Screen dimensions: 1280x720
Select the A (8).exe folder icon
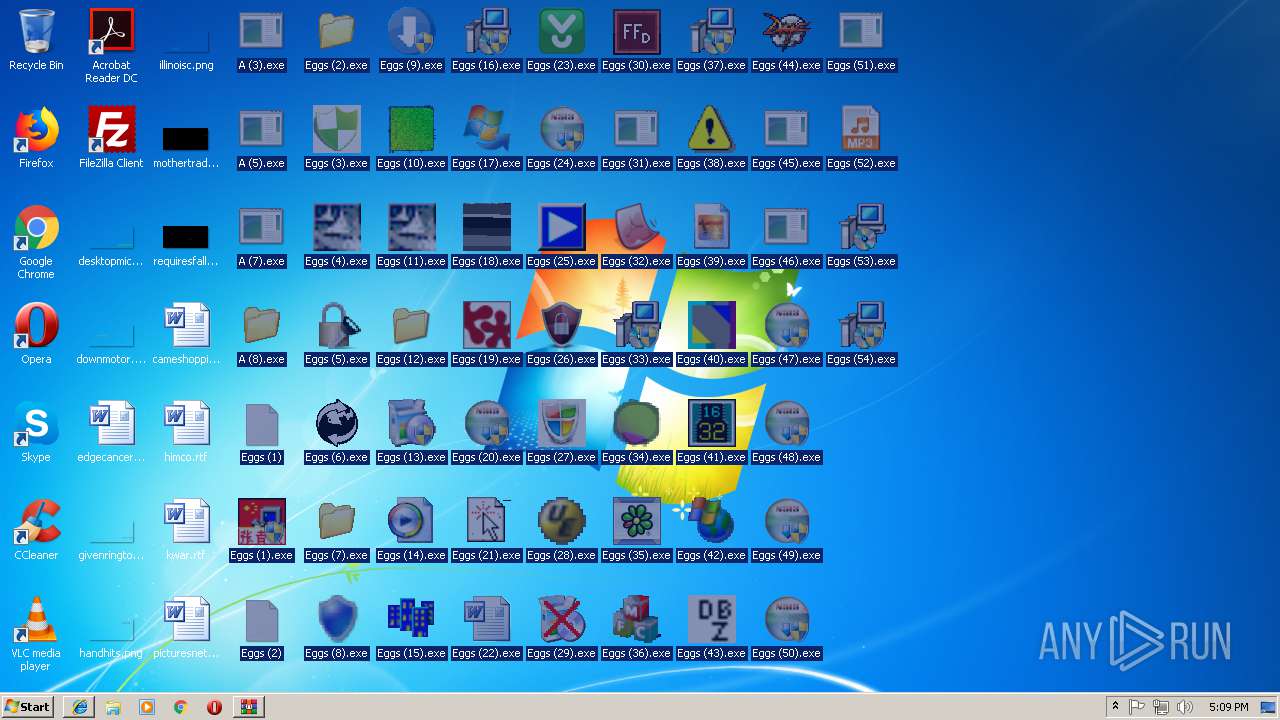261,326
